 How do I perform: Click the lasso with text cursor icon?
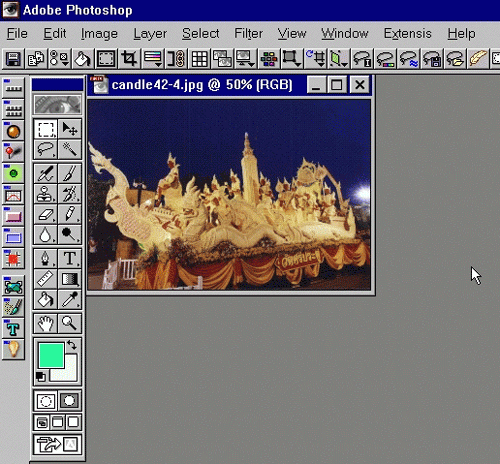tap(362, 59)
